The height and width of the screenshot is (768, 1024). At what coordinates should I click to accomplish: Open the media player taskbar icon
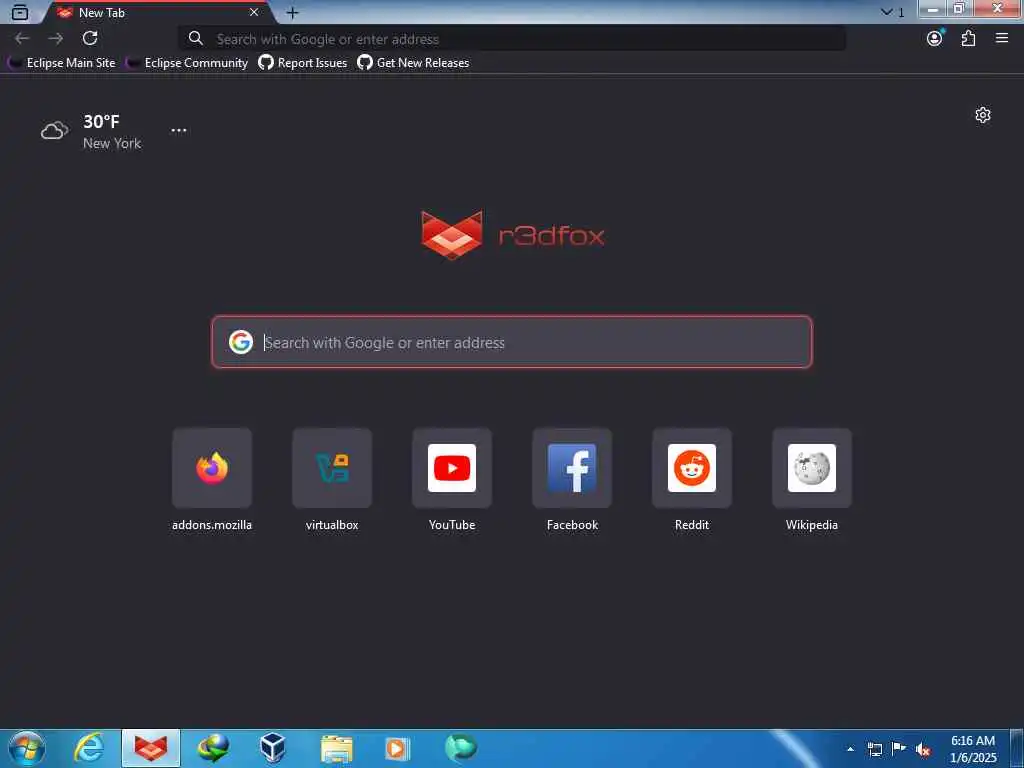(397, 748)
